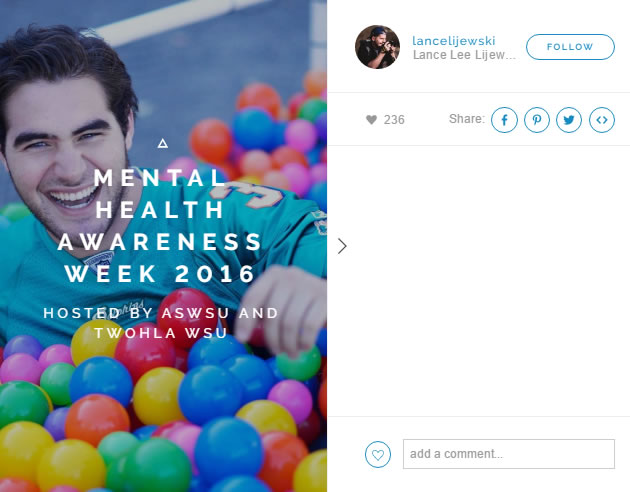This screenshot has width=630, height=492.
Task: Click the 236 likes count
Action: coord(394,120)
